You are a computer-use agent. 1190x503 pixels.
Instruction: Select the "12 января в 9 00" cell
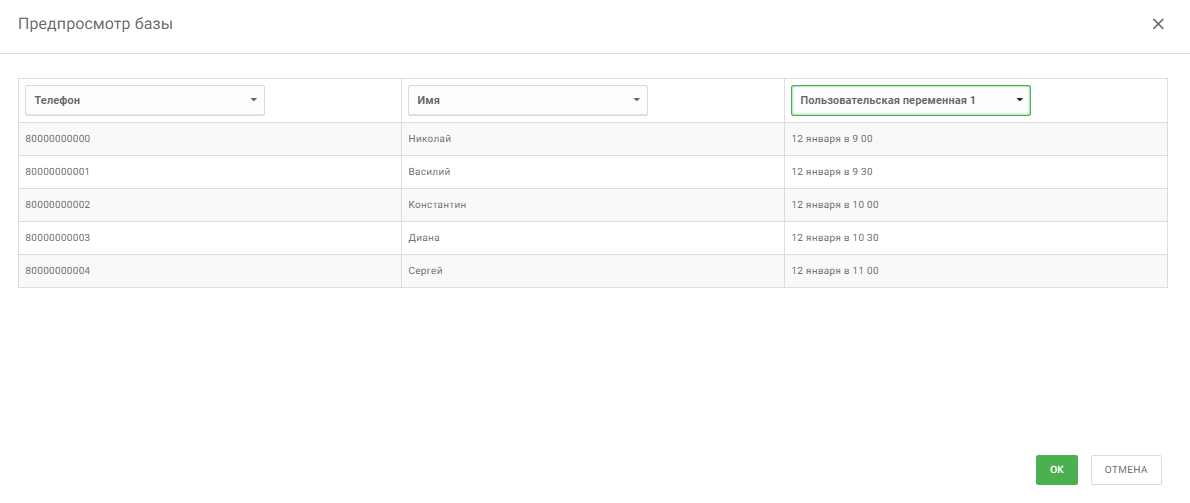(x=832, y=139)
